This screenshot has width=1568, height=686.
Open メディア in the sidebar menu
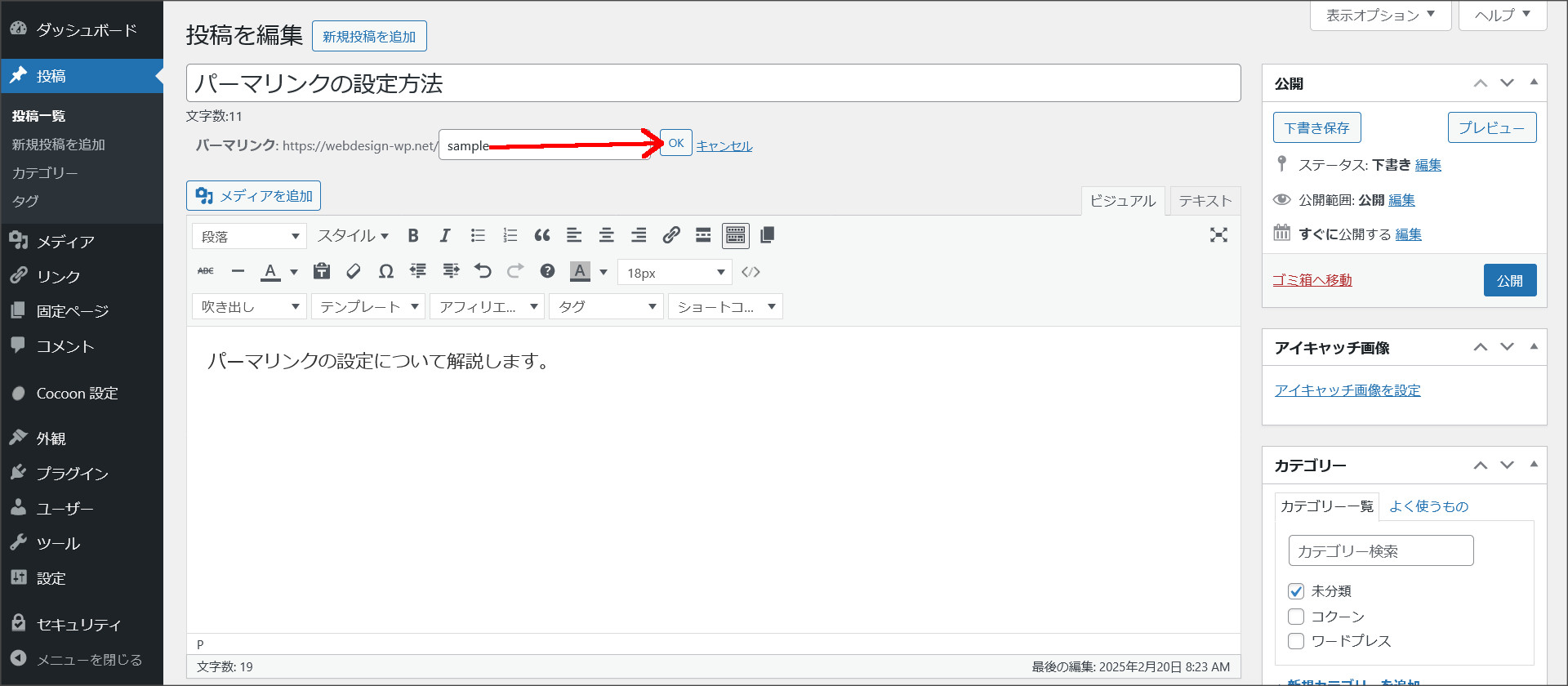coord(82,241)
